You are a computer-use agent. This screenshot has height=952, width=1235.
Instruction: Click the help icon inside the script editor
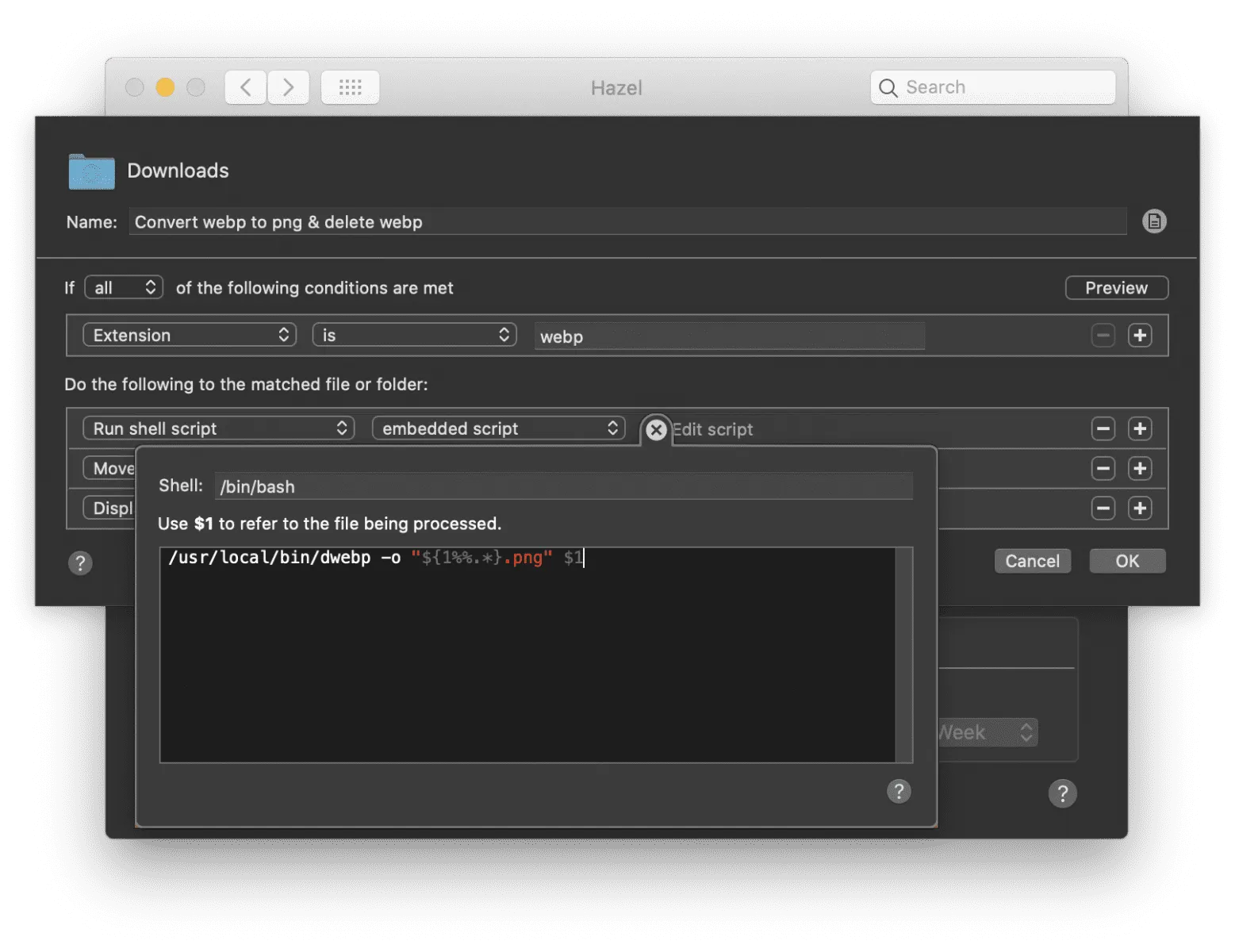click(899, 791)
